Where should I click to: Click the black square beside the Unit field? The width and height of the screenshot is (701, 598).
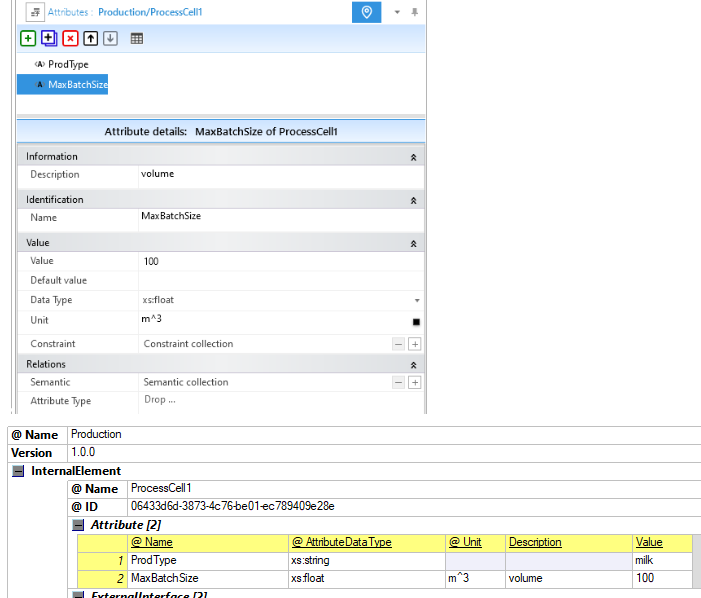point(416,322)
